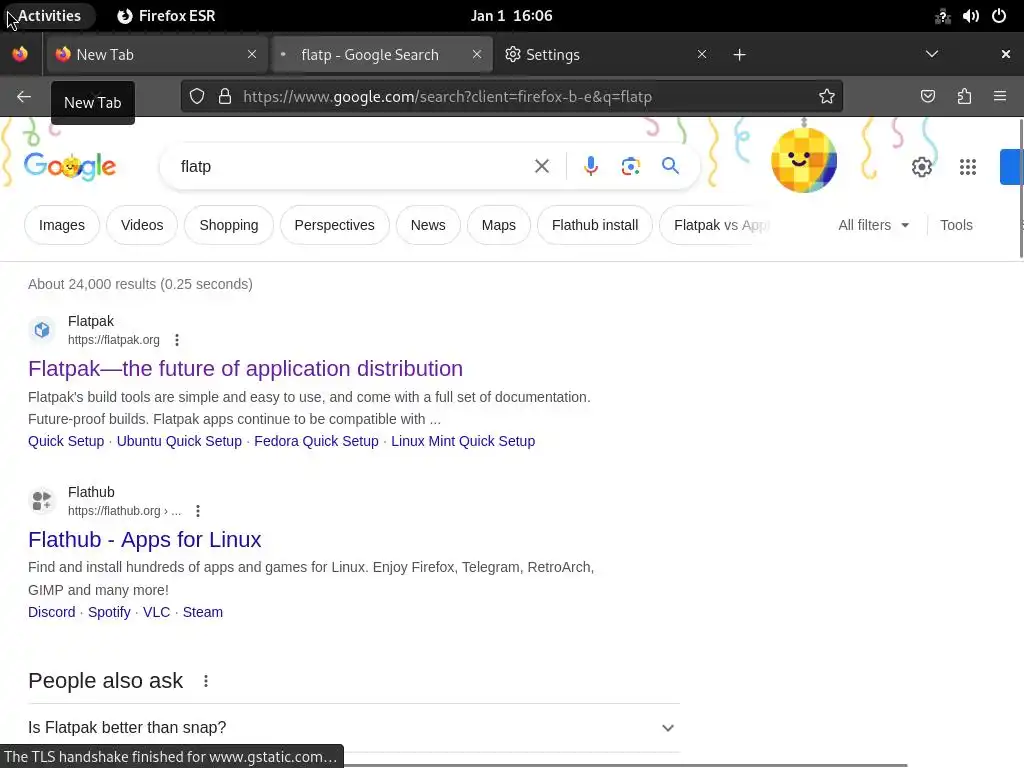Click the tracking protection shield icon
1024x768 pixels.
(x=197, y=97)
